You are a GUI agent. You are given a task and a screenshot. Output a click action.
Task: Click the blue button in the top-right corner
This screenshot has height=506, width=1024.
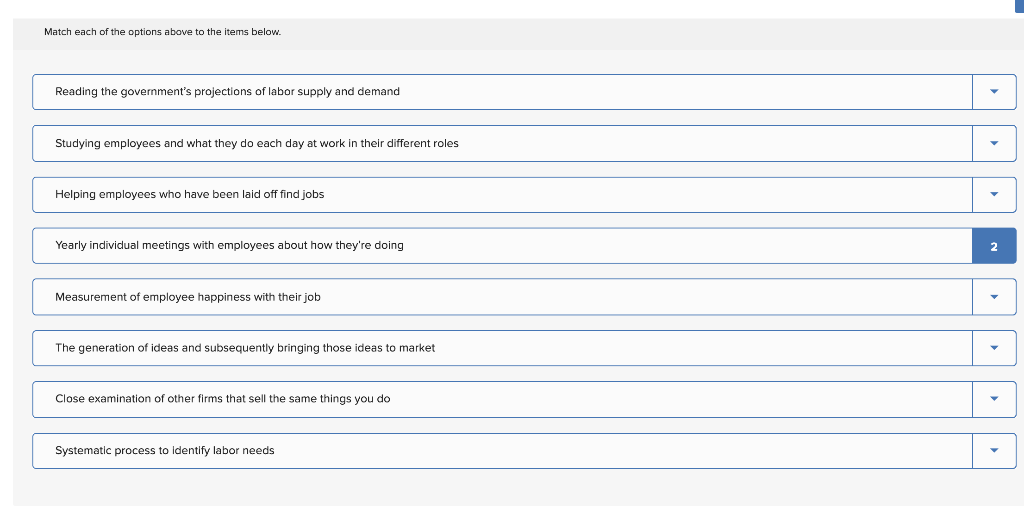click(1018, 6)
